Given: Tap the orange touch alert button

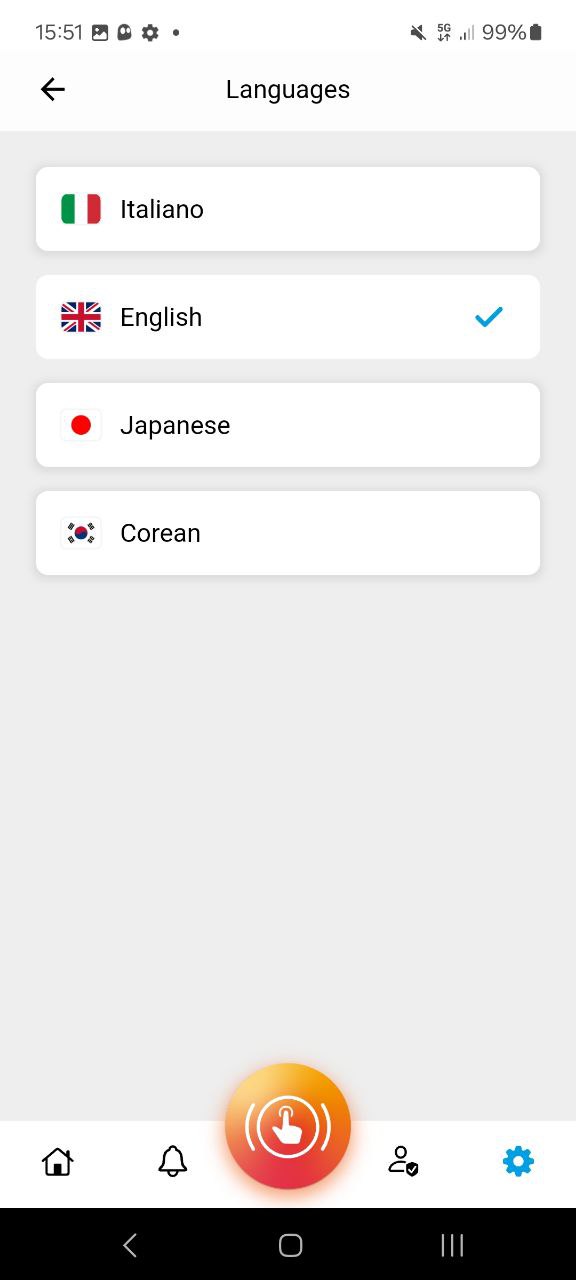Looking at the screenshot, I should pyautogui.click(x=288, y=1126).
